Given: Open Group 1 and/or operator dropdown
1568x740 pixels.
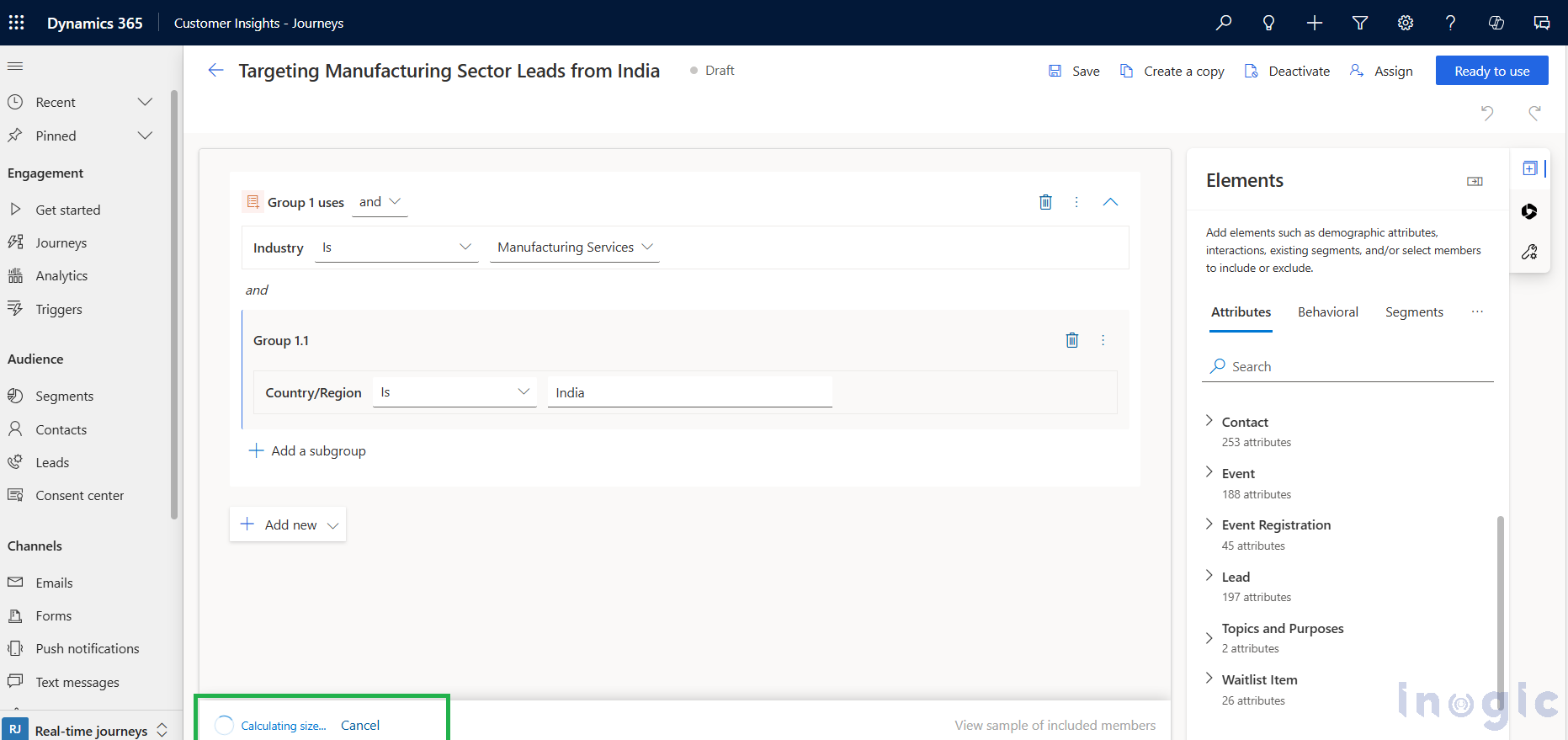Looking at the screenshot, I should pos(380,202).
